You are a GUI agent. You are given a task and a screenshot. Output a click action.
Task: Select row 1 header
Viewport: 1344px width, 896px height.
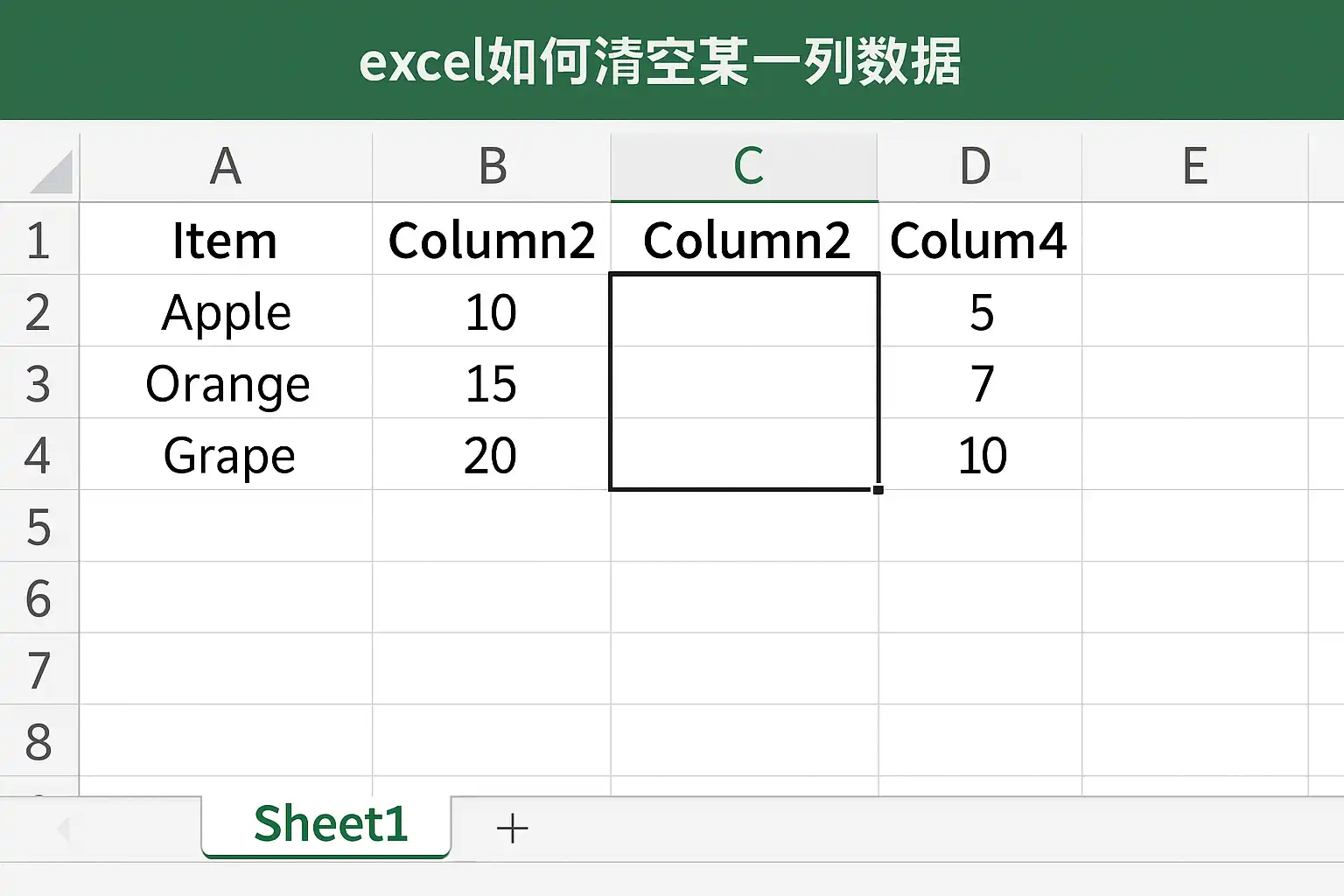click(x=38, y=240)
